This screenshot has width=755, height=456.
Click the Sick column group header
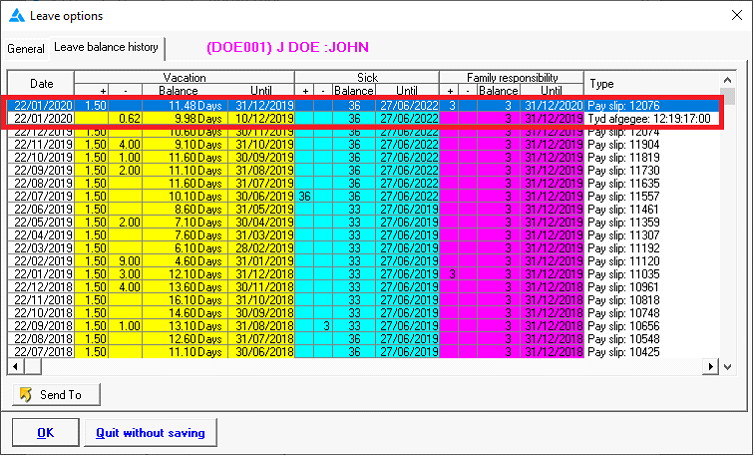[367, 78]
